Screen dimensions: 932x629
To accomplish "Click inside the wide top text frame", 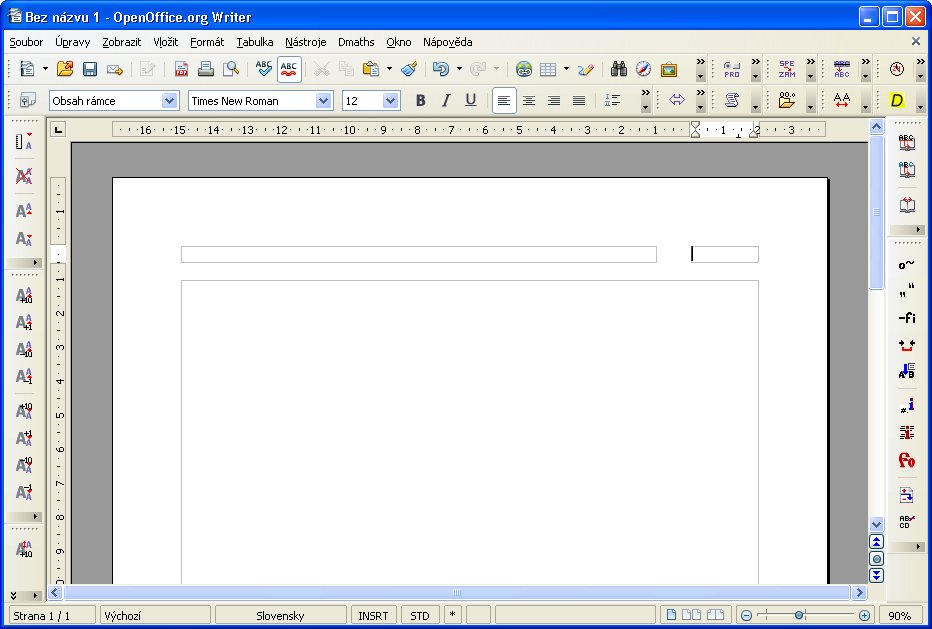I will [x=419, y=254].
